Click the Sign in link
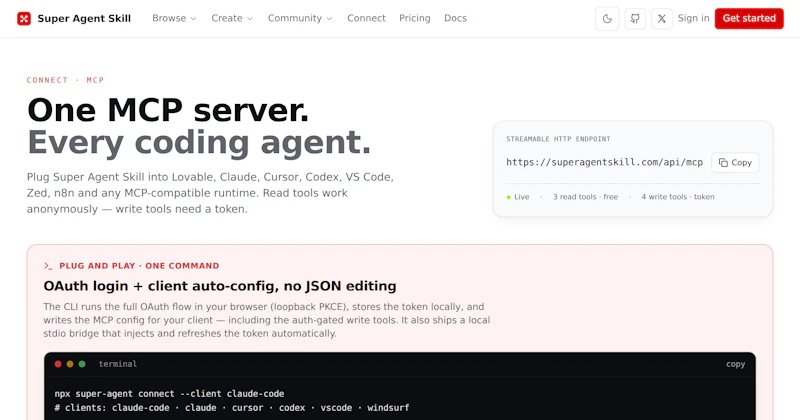This screenshot has height=420, width=800. pyautogui.click(x=693, y=18)
